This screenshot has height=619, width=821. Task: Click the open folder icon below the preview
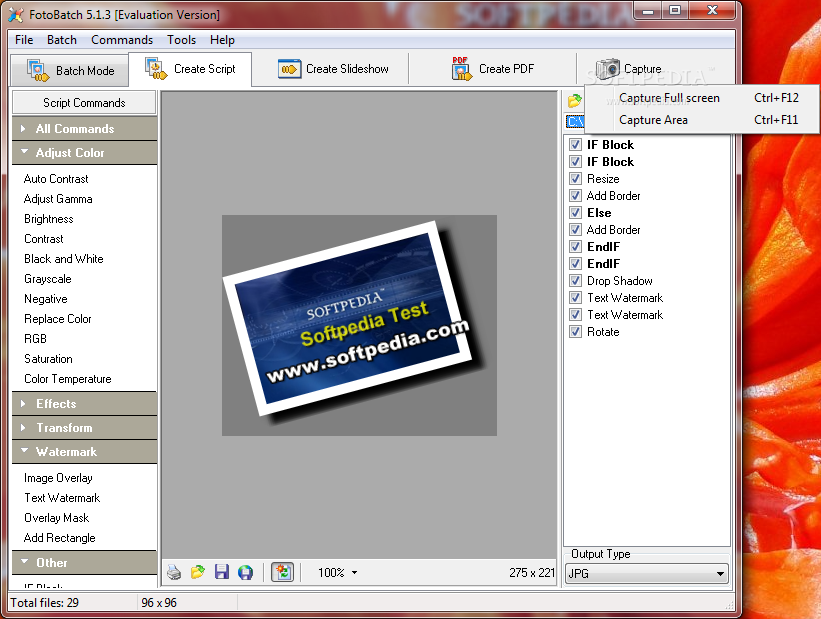198,572
